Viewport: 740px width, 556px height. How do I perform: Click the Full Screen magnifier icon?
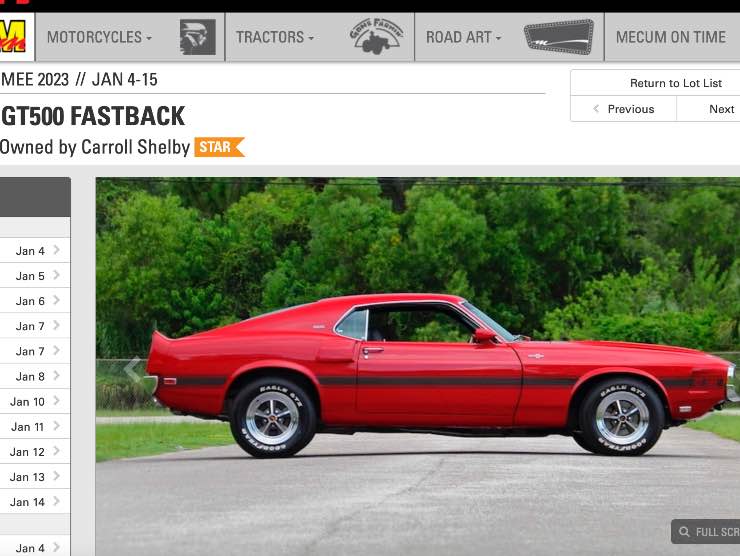(684, 532)
